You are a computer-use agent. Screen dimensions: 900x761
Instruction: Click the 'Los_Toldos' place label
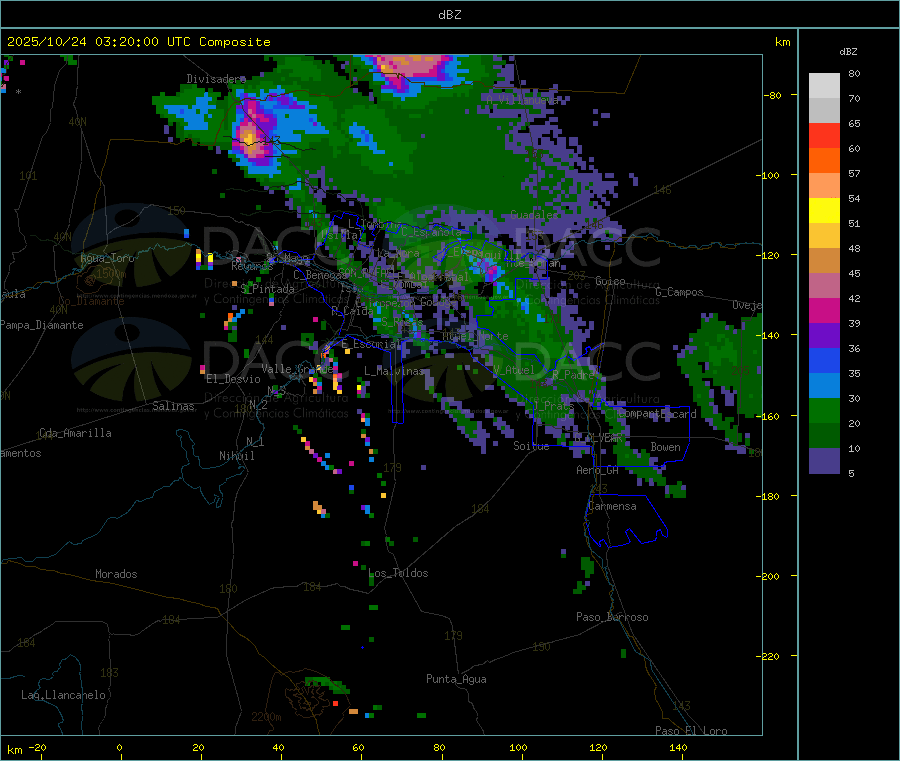coord(398,573)
